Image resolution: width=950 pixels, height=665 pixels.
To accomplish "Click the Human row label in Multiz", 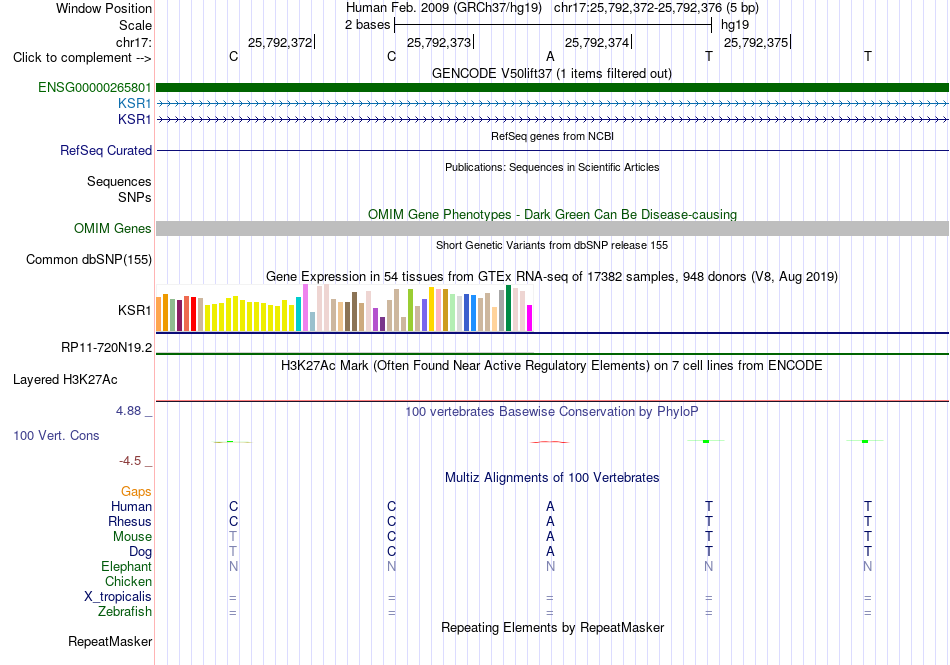I will (131, 506).
